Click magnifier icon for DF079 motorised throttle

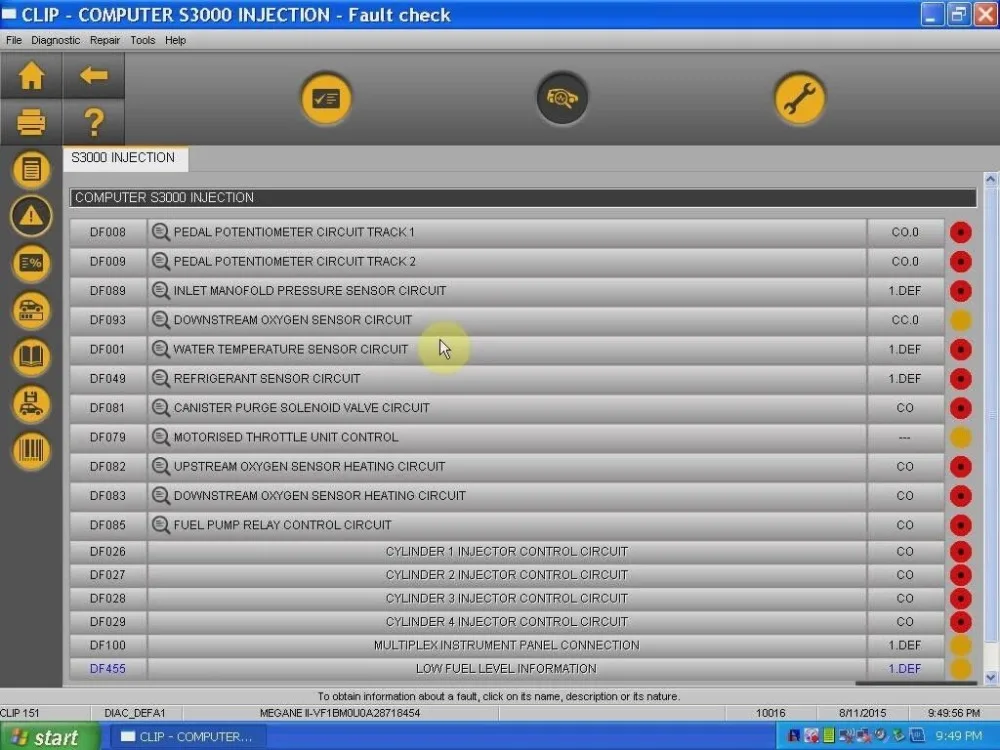(x=160, y=438)
